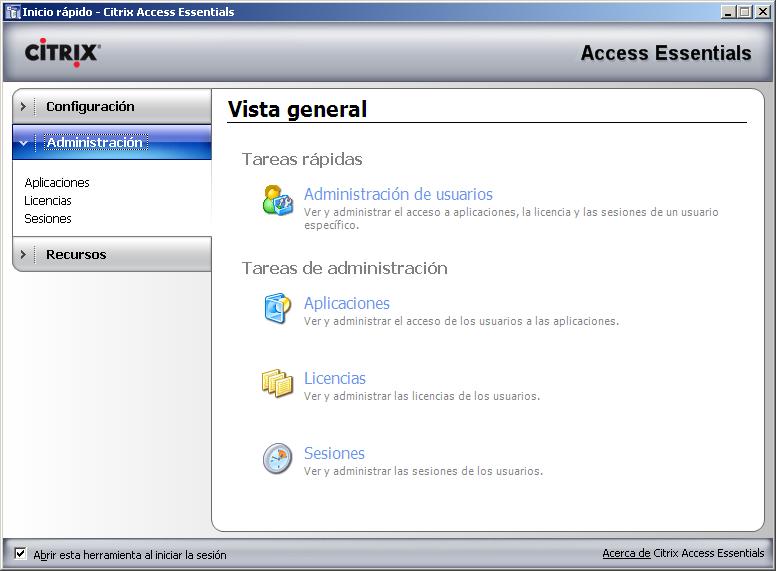Click the 'Tareas rápidas' heading
The image size is (776, 571).
[302, 159]
